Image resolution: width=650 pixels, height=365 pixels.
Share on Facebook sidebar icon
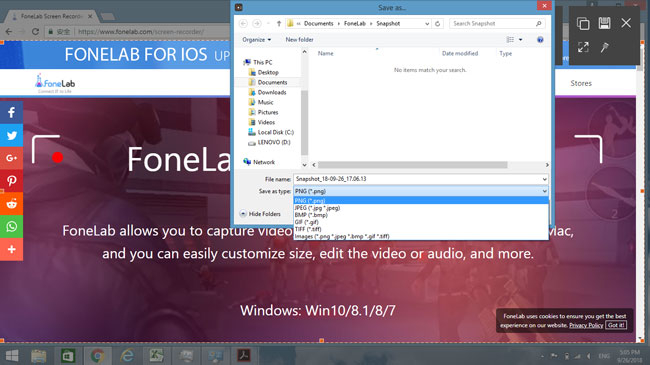[12, 112]
